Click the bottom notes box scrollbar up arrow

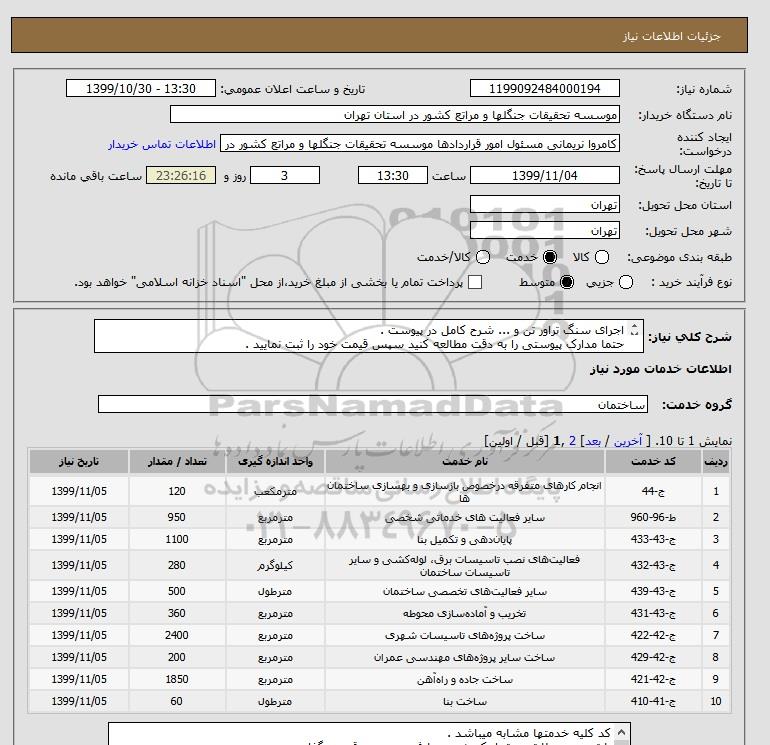tap(621, 732)
